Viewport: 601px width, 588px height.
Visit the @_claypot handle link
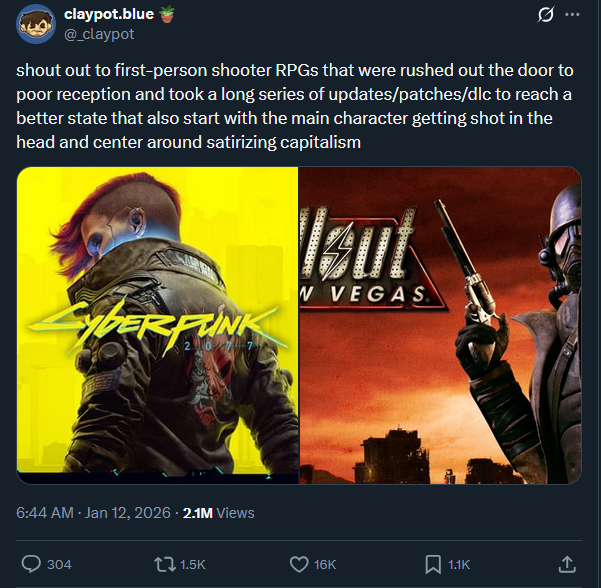[x=99, y=34]
